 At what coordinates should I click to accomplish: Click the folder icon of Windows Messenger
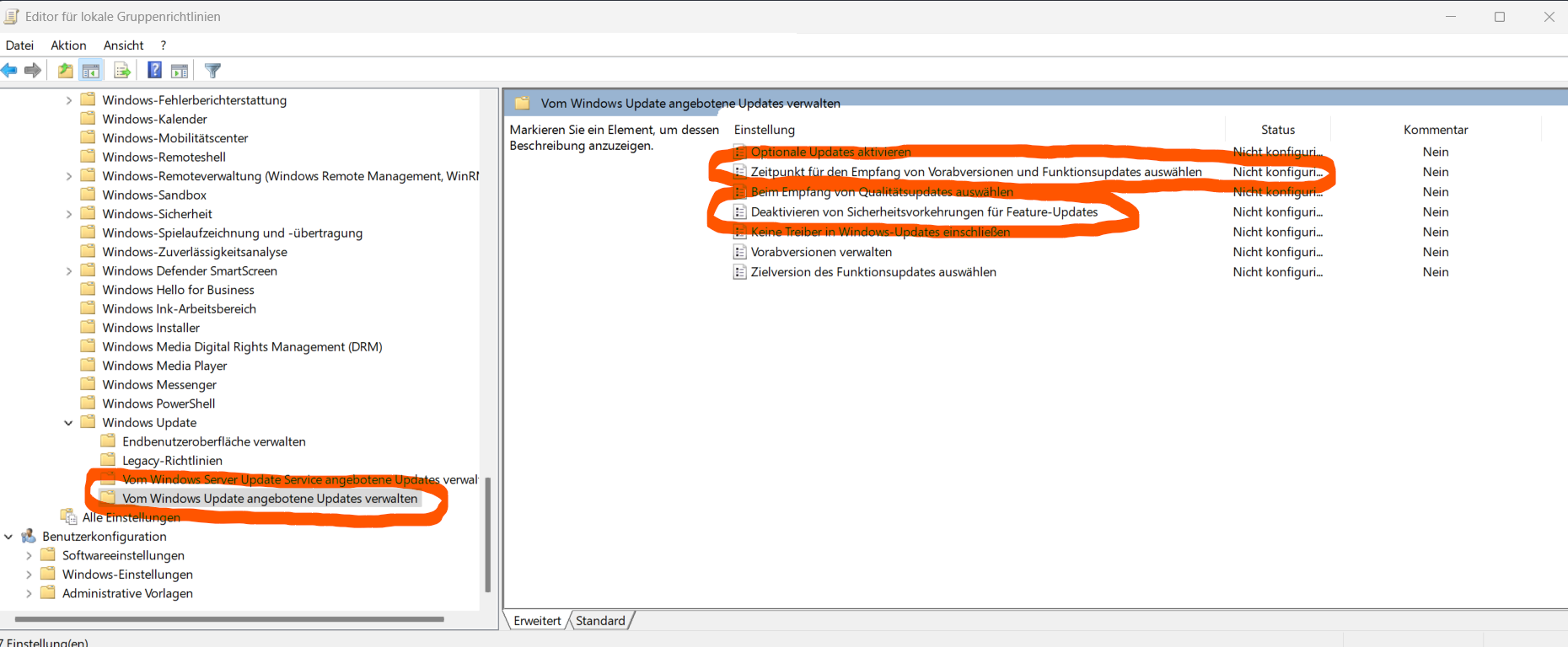click(x=88, y=384)
